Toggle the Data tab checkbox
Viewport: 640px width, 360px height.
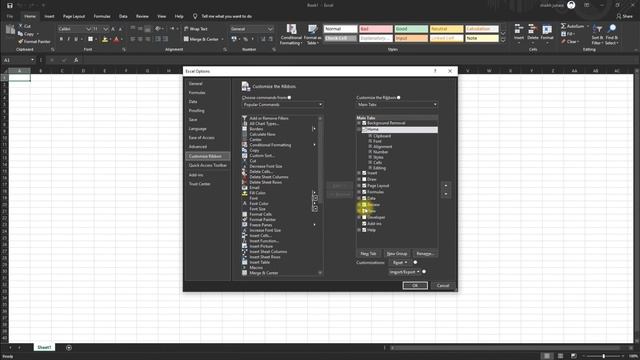pos(364,198)
